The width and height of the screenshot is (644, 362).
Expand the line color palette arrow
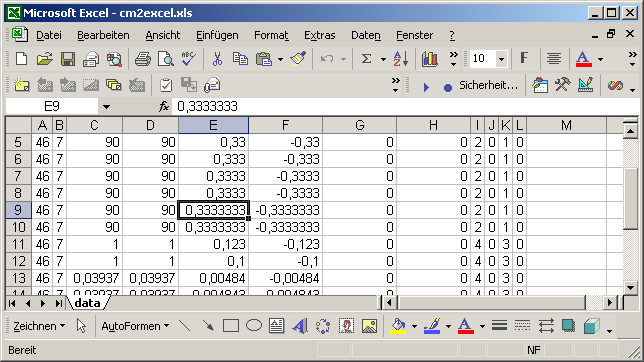(x=448, y=327)
